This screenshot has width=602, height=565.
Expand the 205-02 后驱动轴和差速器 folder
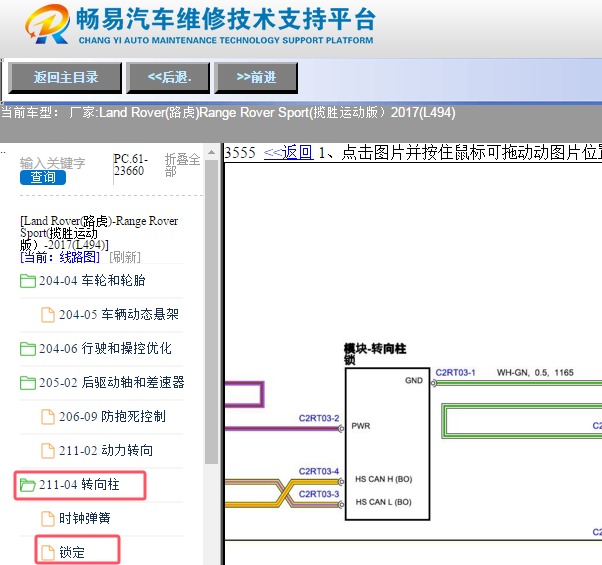[x=112, y=382]
